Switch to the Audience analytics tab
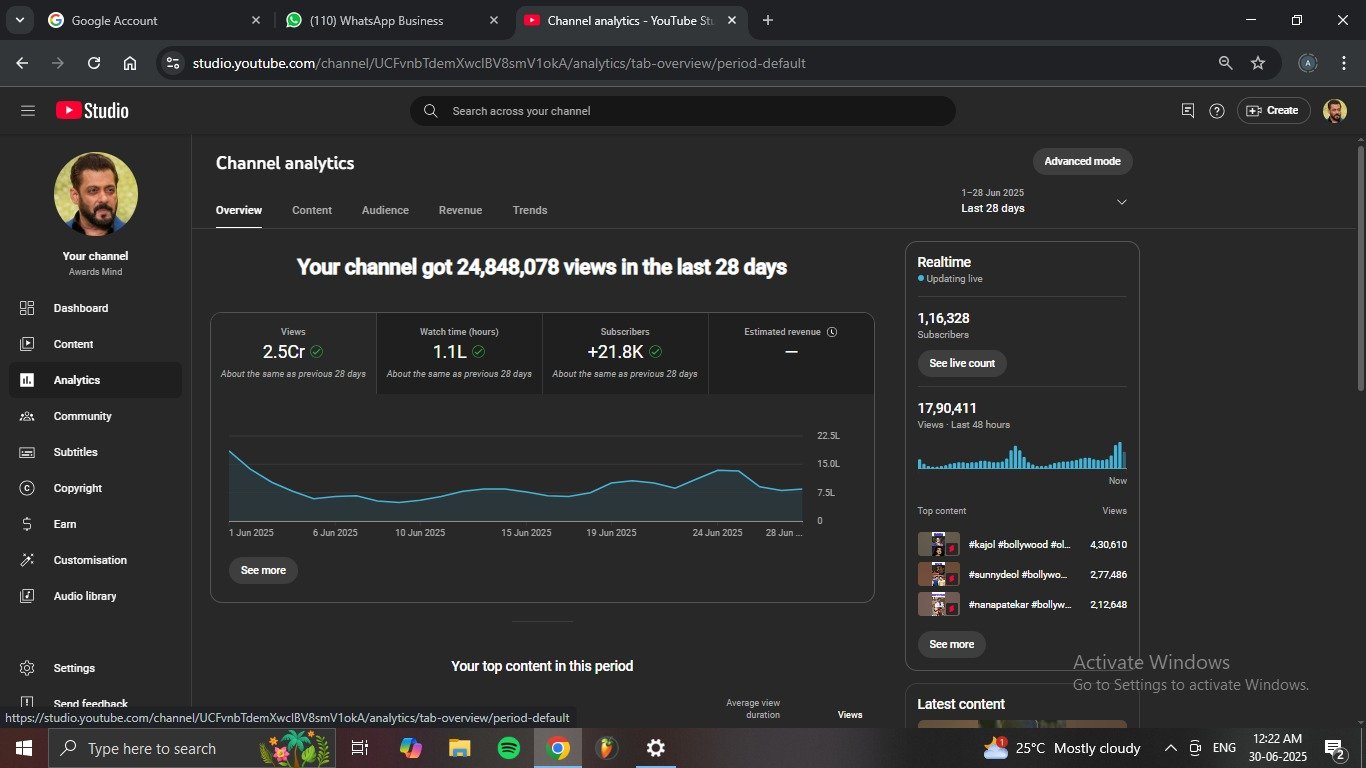This screenshot has width=1366, height=768. click(x=385, y=210)
